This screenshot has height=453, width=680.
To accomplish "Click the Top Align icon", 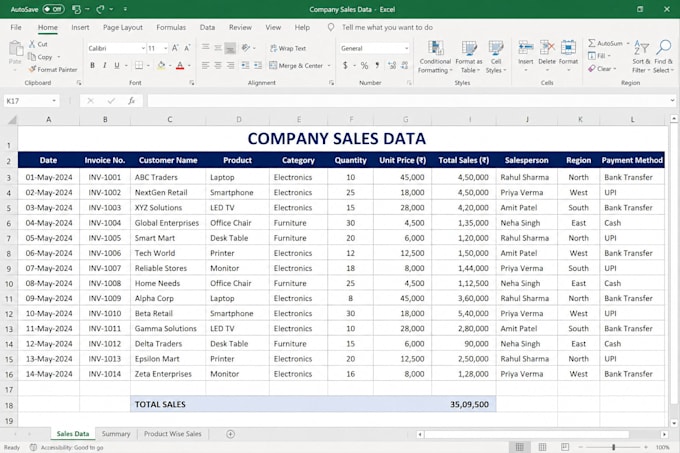I will pos(206,48).
